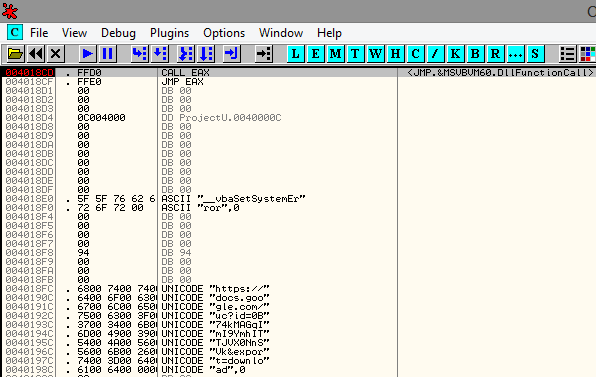Select the ASCII "__vbaSetSystemEr" line

pyautogui.click(x=233, y=198)
